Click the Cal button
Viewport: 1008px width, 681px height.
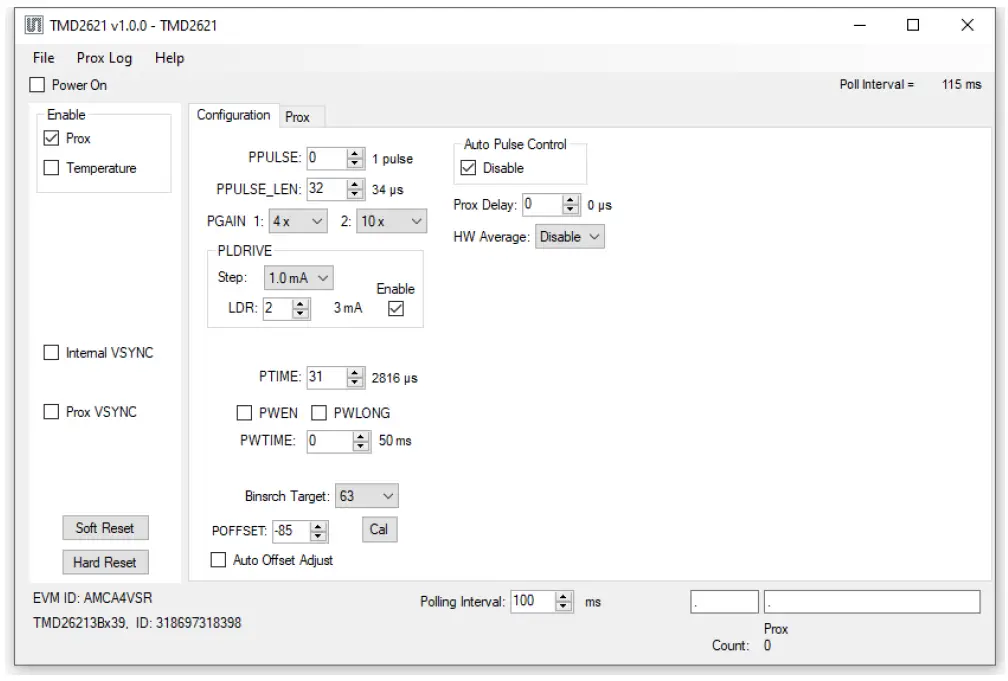378,529
